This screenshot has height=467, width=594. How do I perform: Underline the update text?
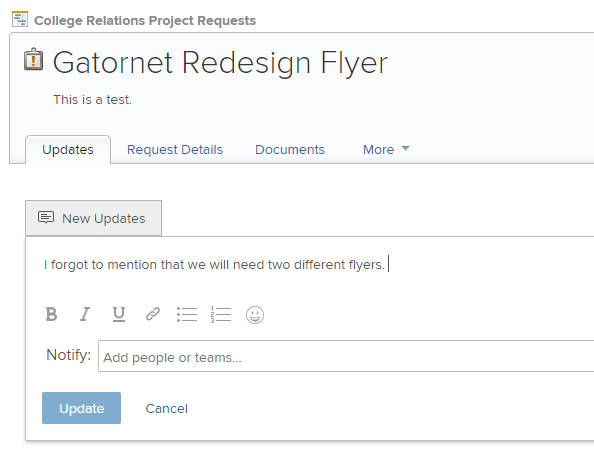(119, 314)
